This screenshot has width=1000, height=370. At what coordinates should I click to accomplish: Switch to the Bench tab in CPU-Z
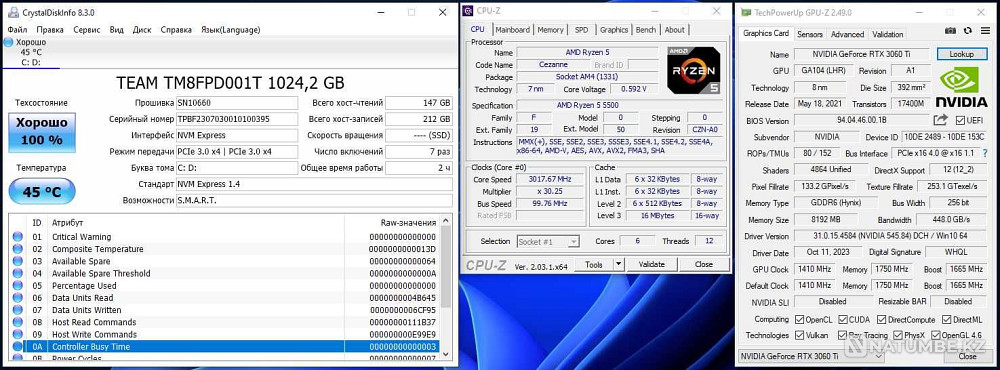coord(645,30)
